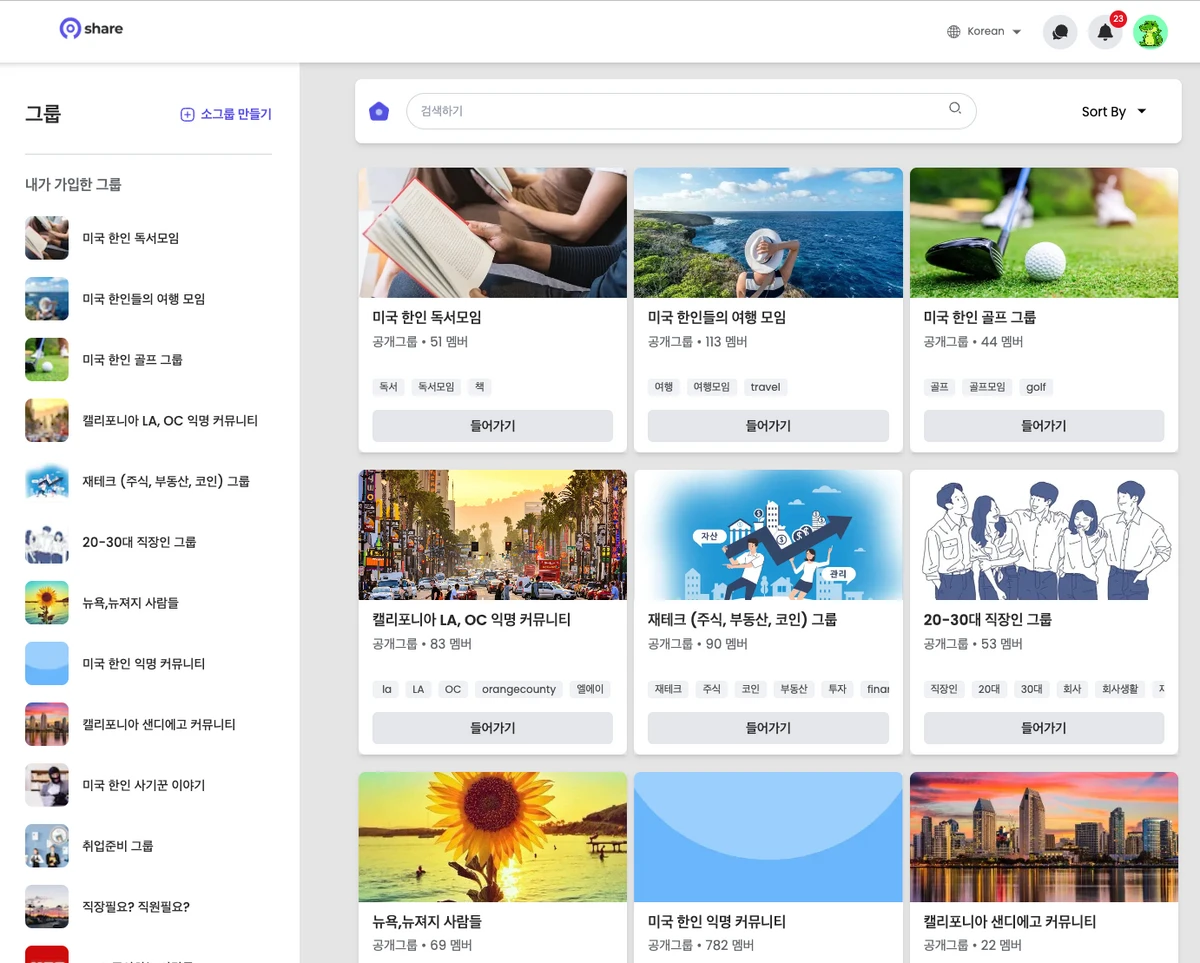1200x963 pixels.
Task: Click the sunflower card image
Action: pyautogui.click(x=493, y=837)
